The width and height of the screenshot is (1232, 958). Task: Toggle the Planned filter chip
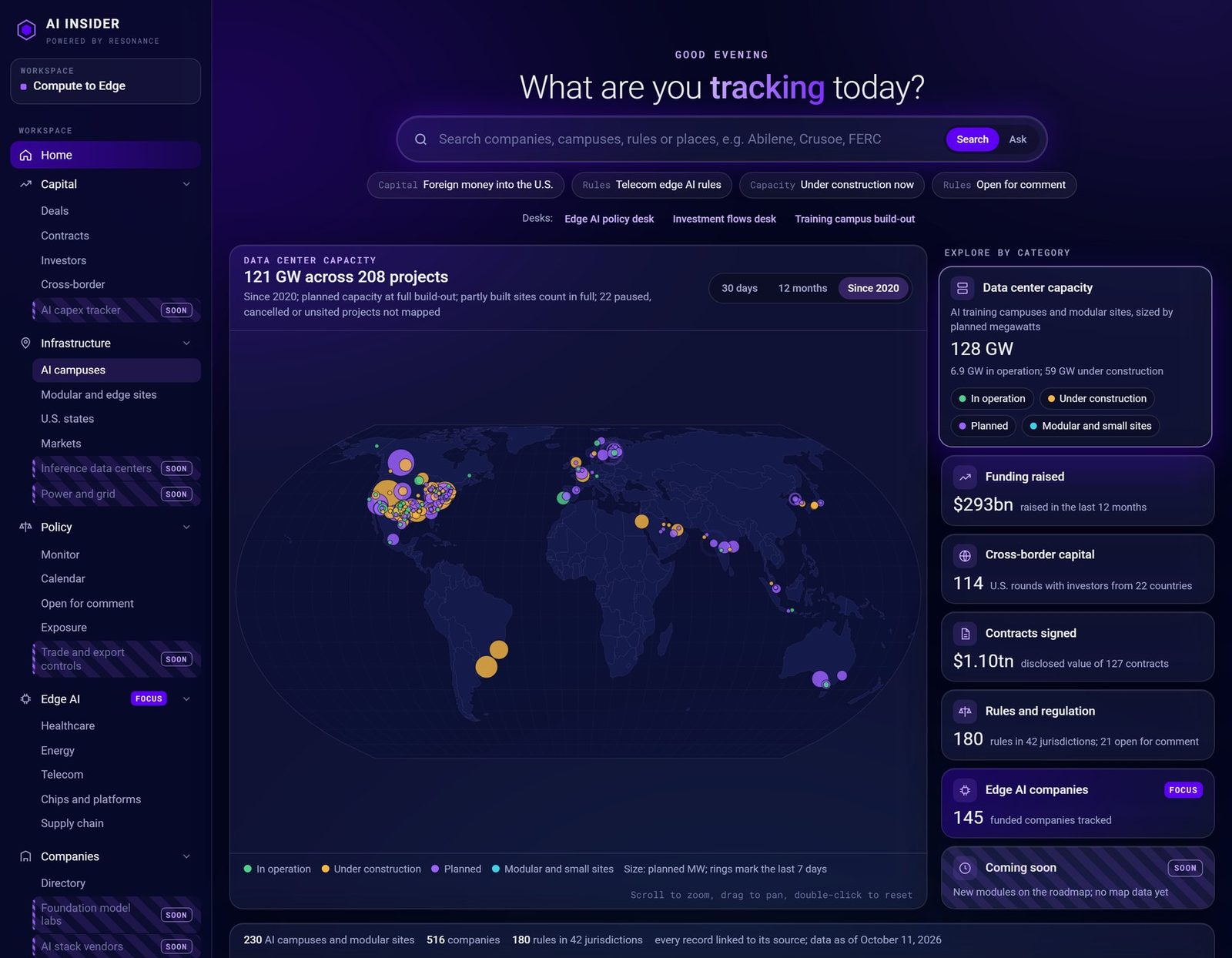pos(983,426)
